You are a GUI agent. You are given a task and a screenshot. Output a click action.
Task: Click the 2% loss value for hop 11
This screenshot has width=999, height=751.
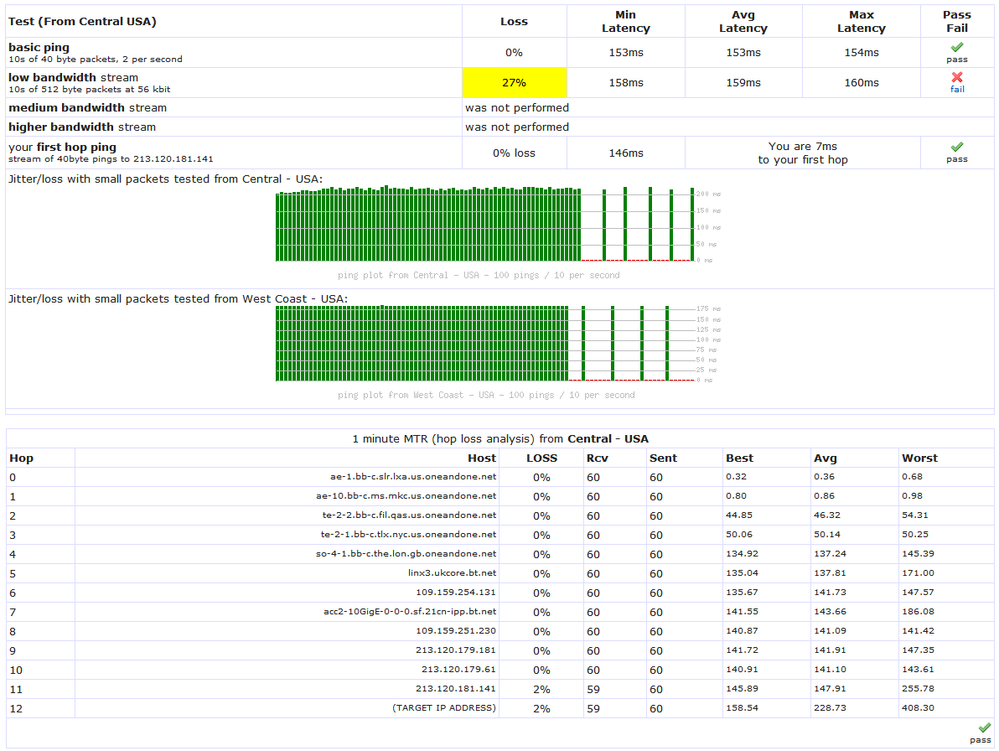[x=542, y=689]
